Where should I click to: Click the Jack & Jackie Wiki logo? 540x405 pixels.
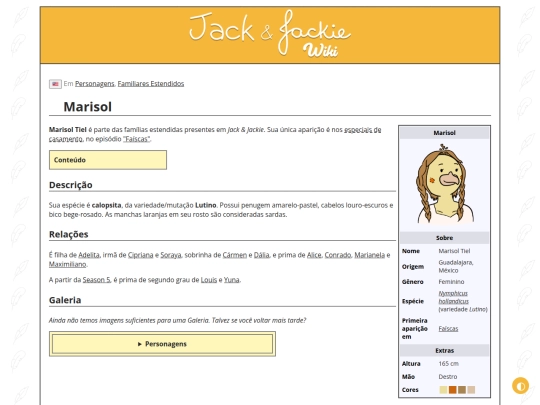(x=270, y=33)
